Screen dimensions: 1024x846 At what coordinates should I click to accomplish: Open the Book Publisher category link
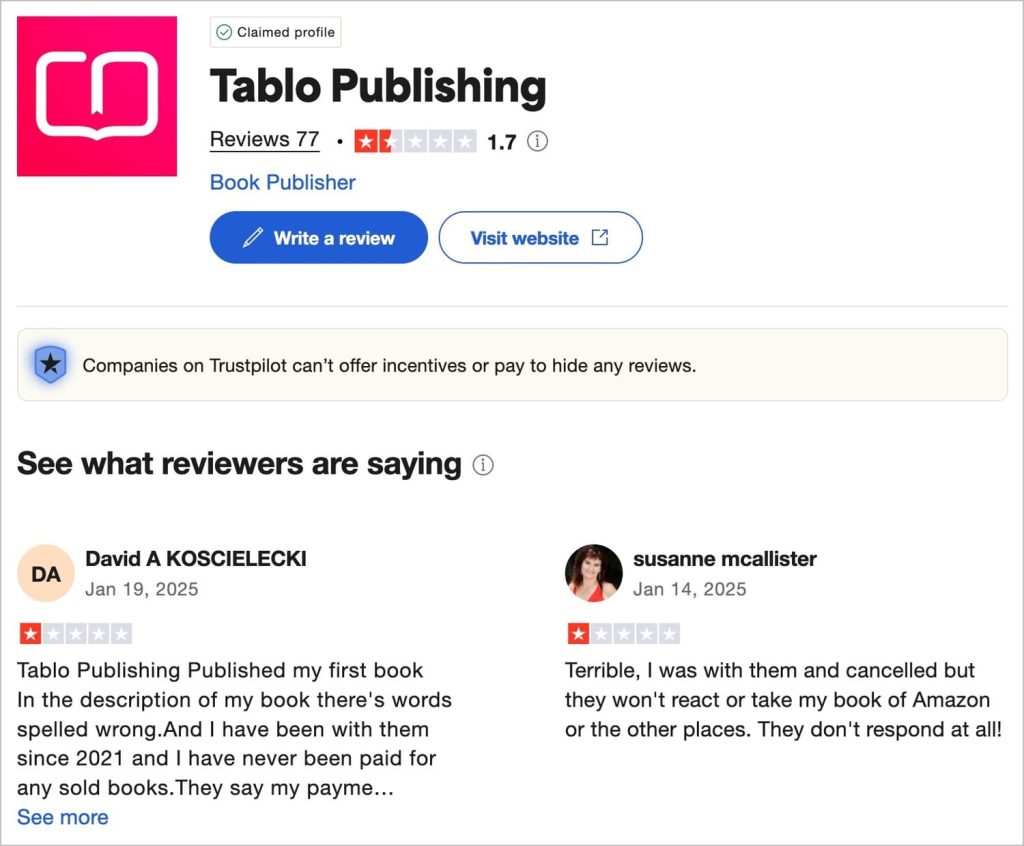click(282, 182)
